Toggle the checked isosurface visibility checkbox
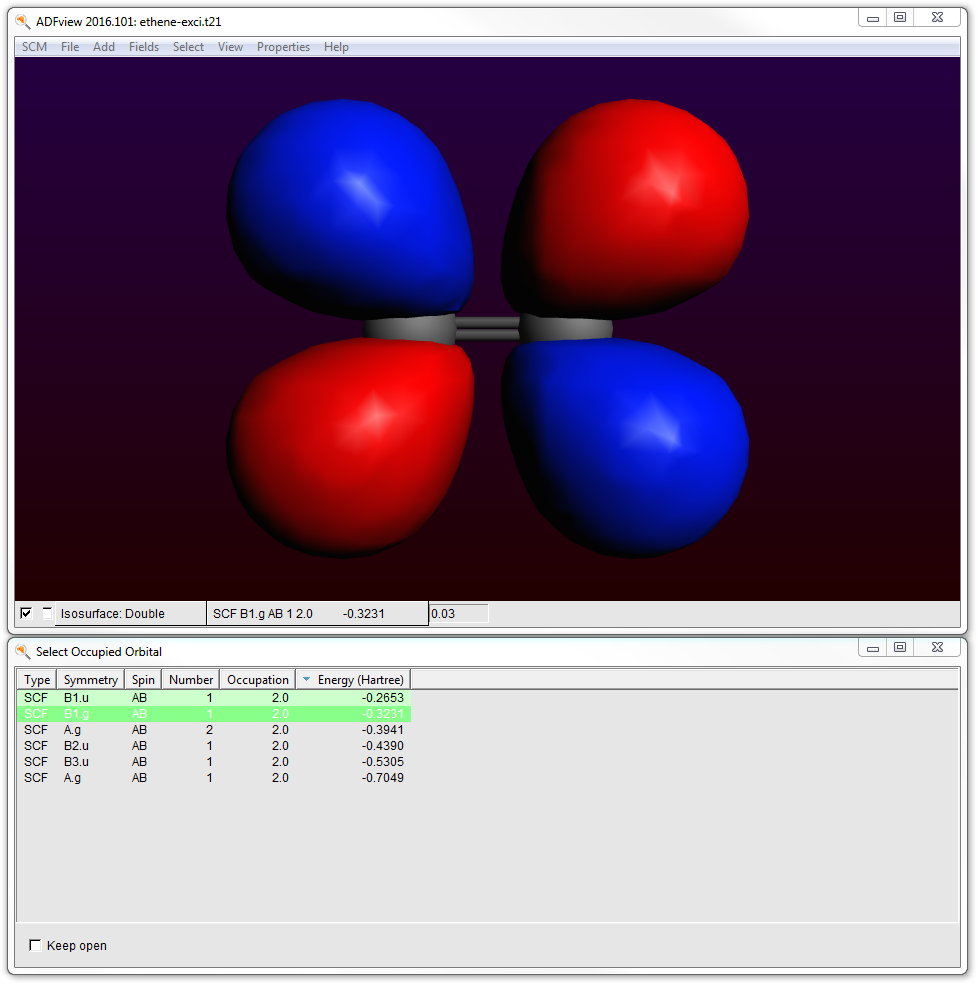 pyautogui.click(x=26, y=613)
